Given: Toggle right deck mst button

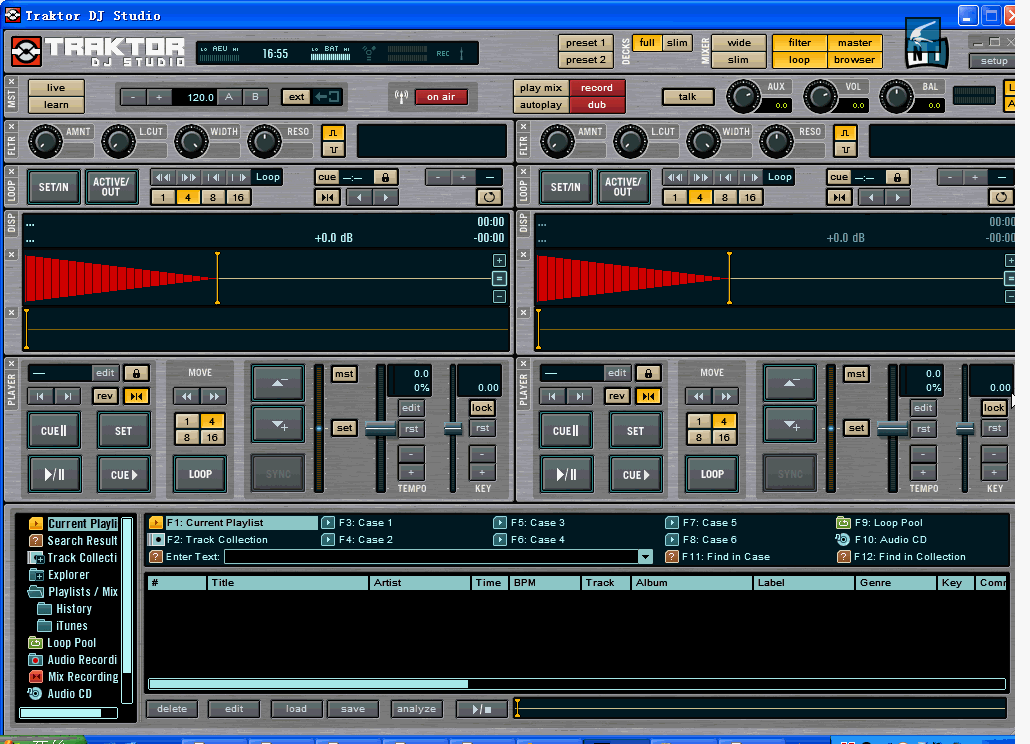Looking at the screenshot, I should coord(856,374).
